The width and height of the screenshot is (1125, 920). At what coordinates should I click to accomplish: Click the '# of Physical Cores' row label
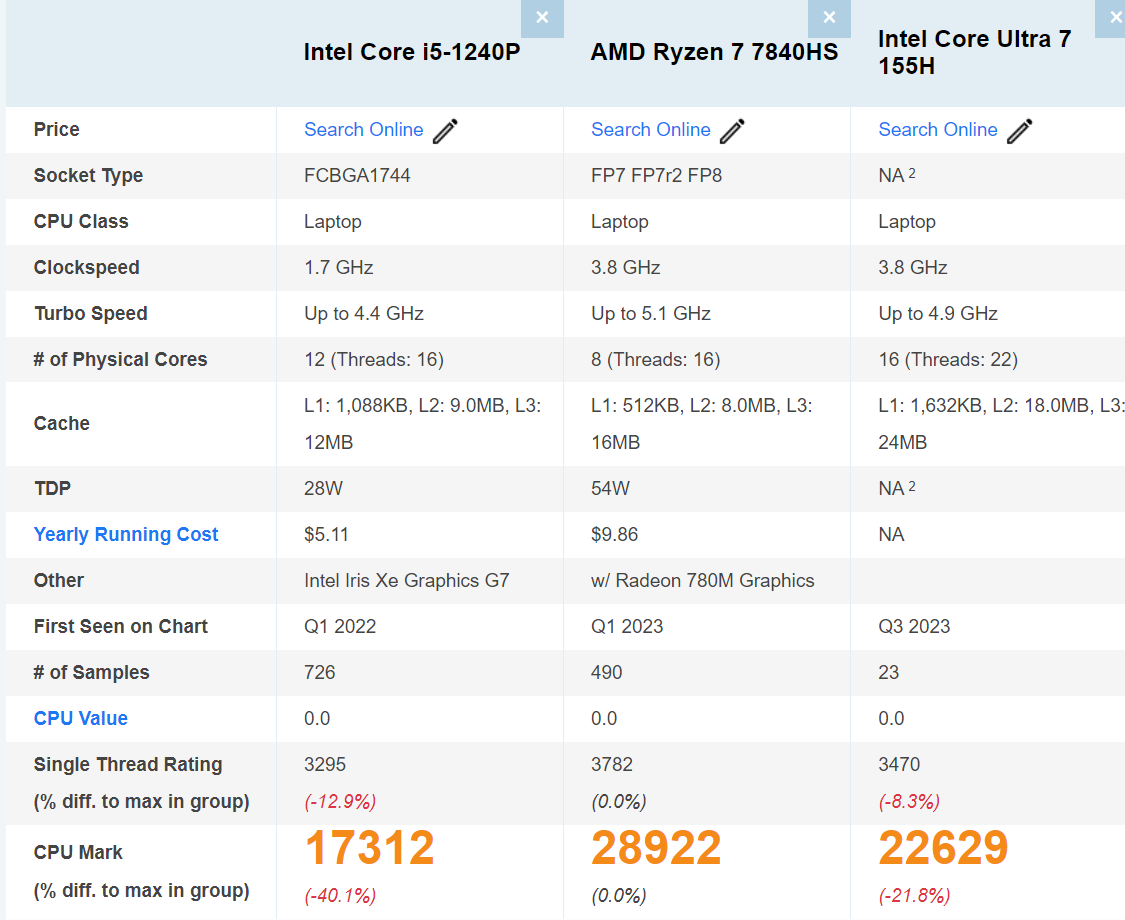click(x=121, y=360)
